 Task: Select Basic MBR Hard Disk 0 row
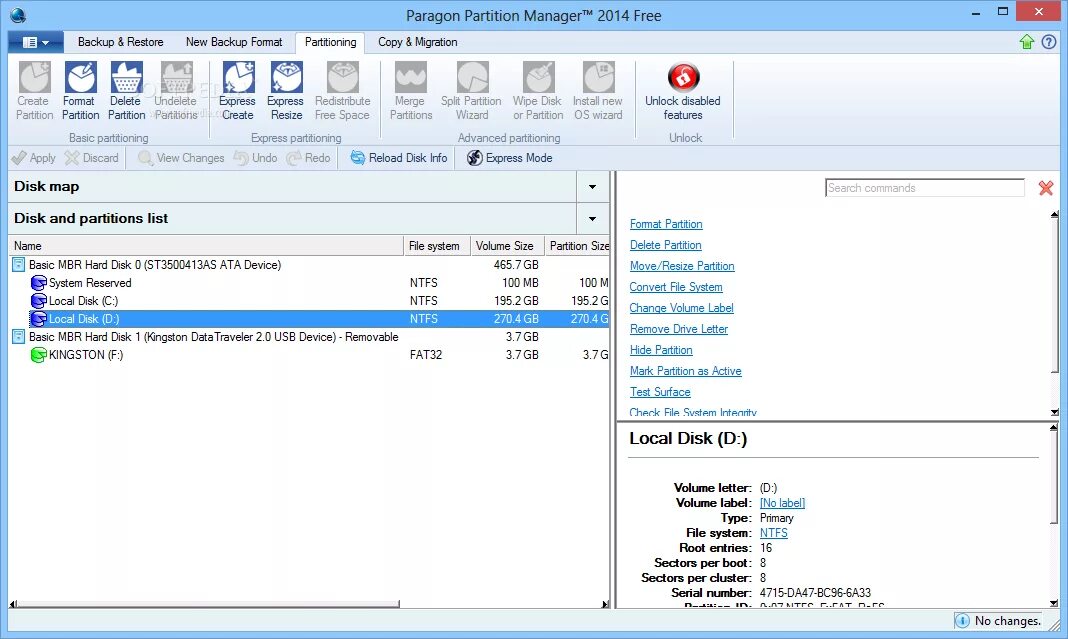point(309,265)
